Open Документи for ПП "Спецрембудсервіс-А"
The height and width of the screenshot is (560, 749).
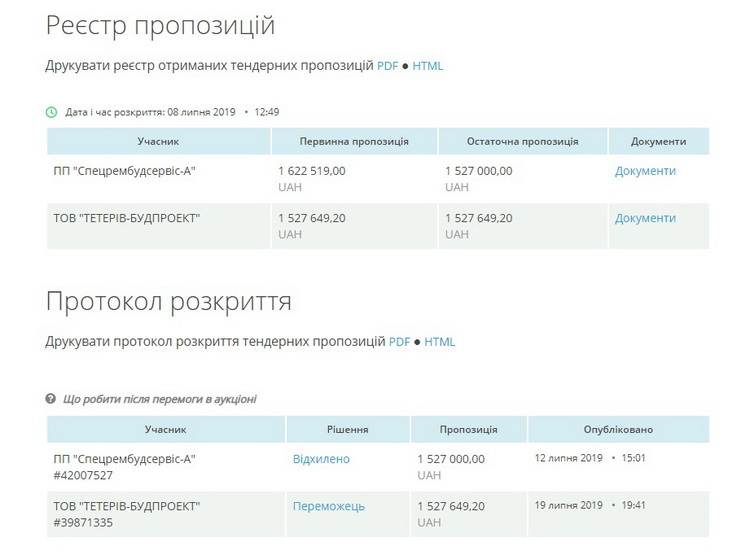[645, 171]
